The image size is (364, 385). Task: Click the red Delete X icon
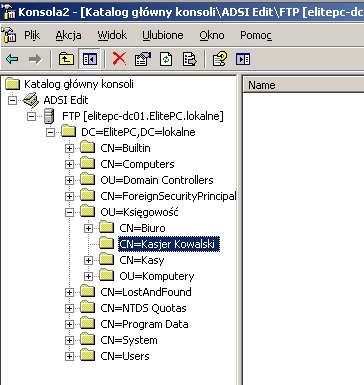click(119, 59)
